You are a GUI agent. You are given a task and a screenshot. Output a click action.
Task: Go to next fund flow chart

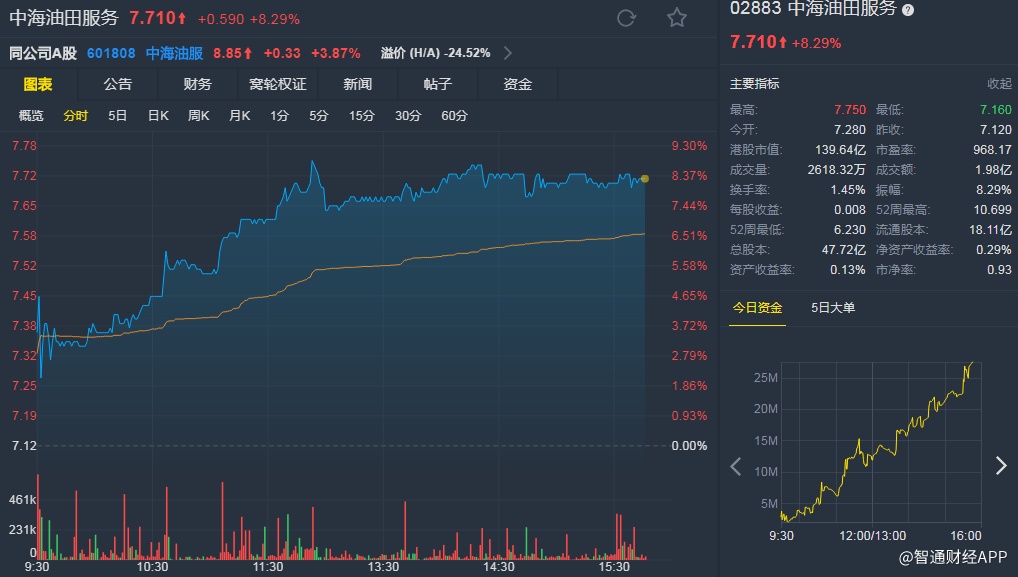1001,465
